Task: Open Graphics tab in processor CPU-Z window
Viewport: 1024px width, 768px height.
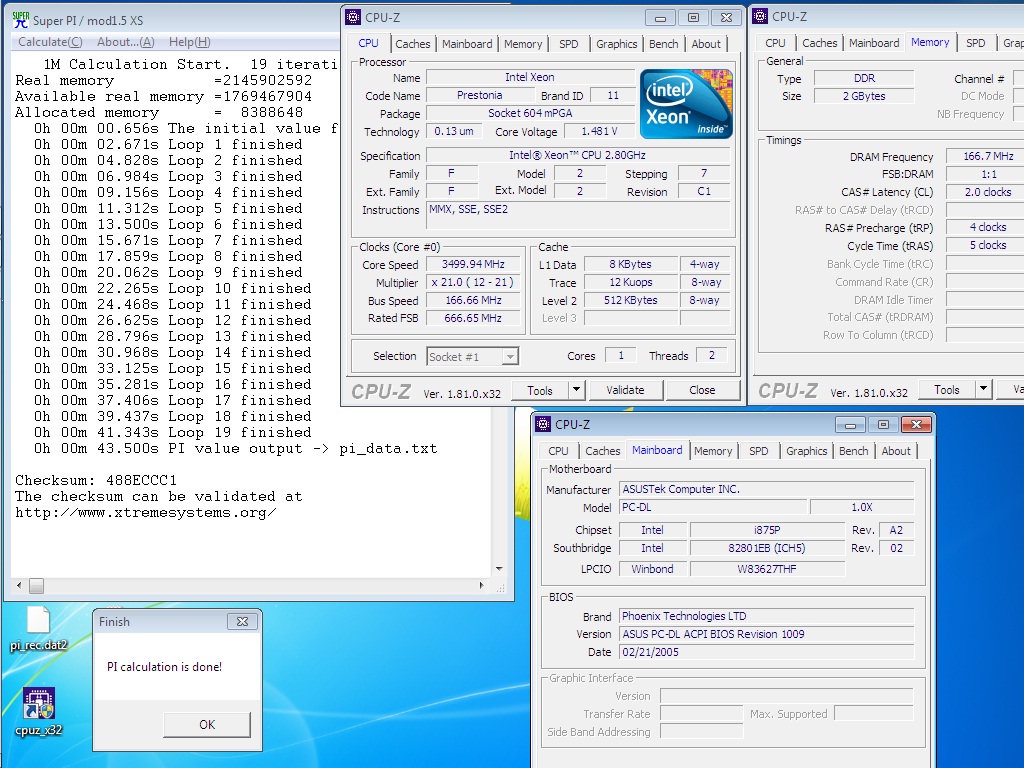Action: coord(616,44)
